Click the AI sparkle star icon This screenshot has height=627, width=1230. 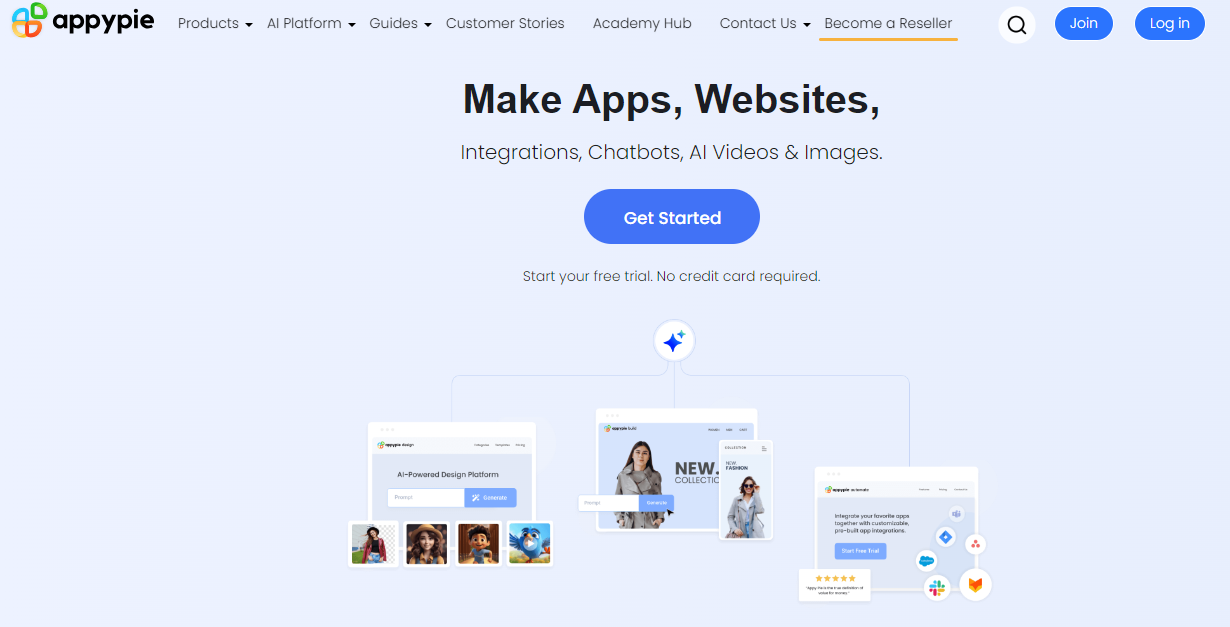point(674,342)
